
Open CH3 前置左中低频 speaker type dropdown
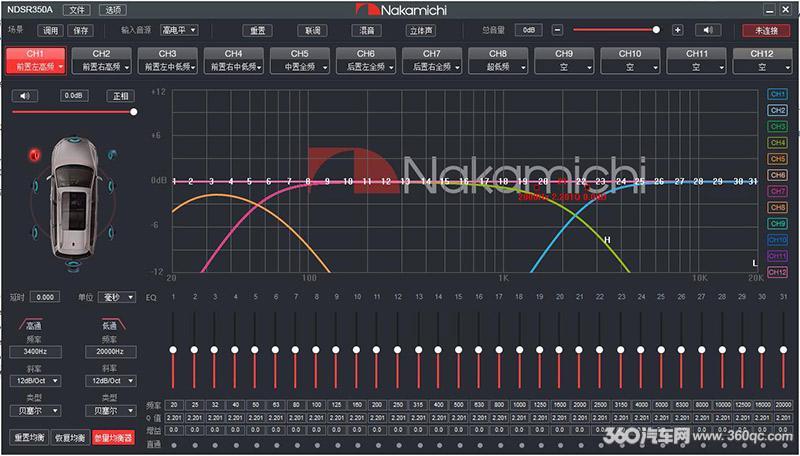pos(167,67)
